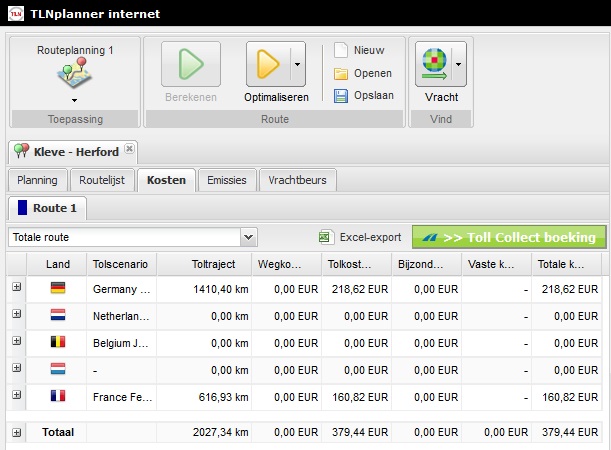This screenshot has width=611, height=450.
Task: Click the Optimaliseren play icon
Action: [x=268, y=65]
